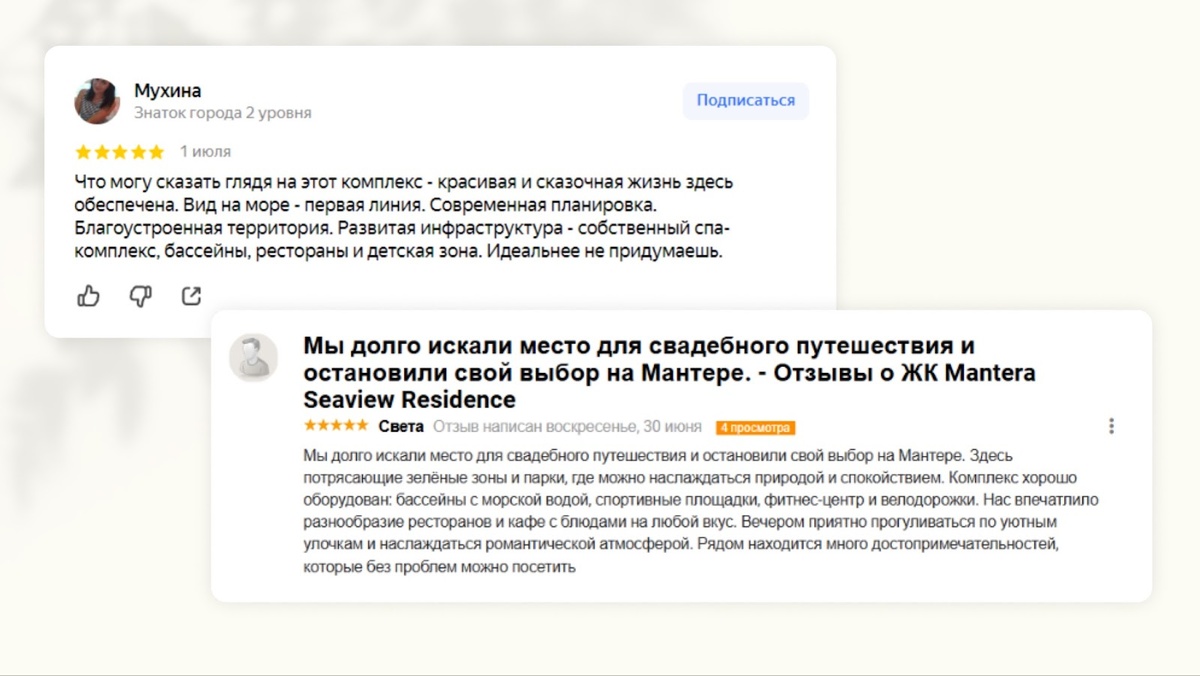Image resolution: width=1200 pixels, height=676 pixels.
Task: Click the orange 4 просмотра badge
Action: (x=755, y=428)
